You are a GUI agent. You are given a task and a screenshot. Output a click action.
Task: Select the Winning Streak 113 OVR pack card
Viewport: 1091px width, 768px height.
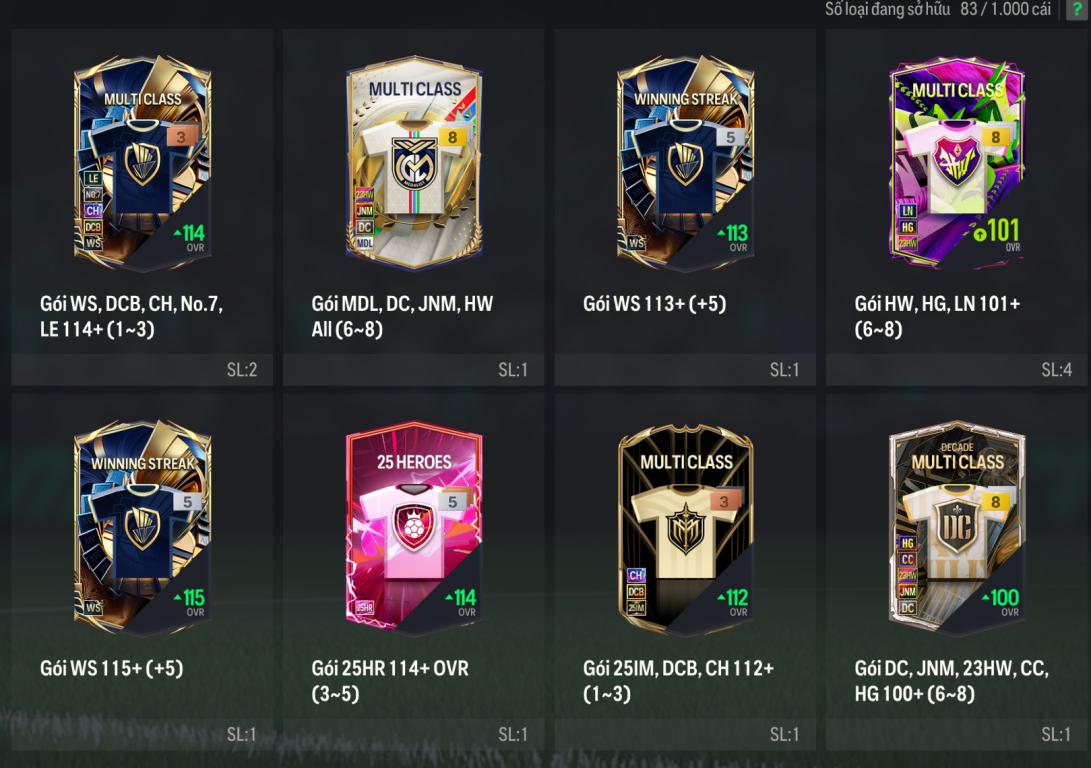click(685, 163)
